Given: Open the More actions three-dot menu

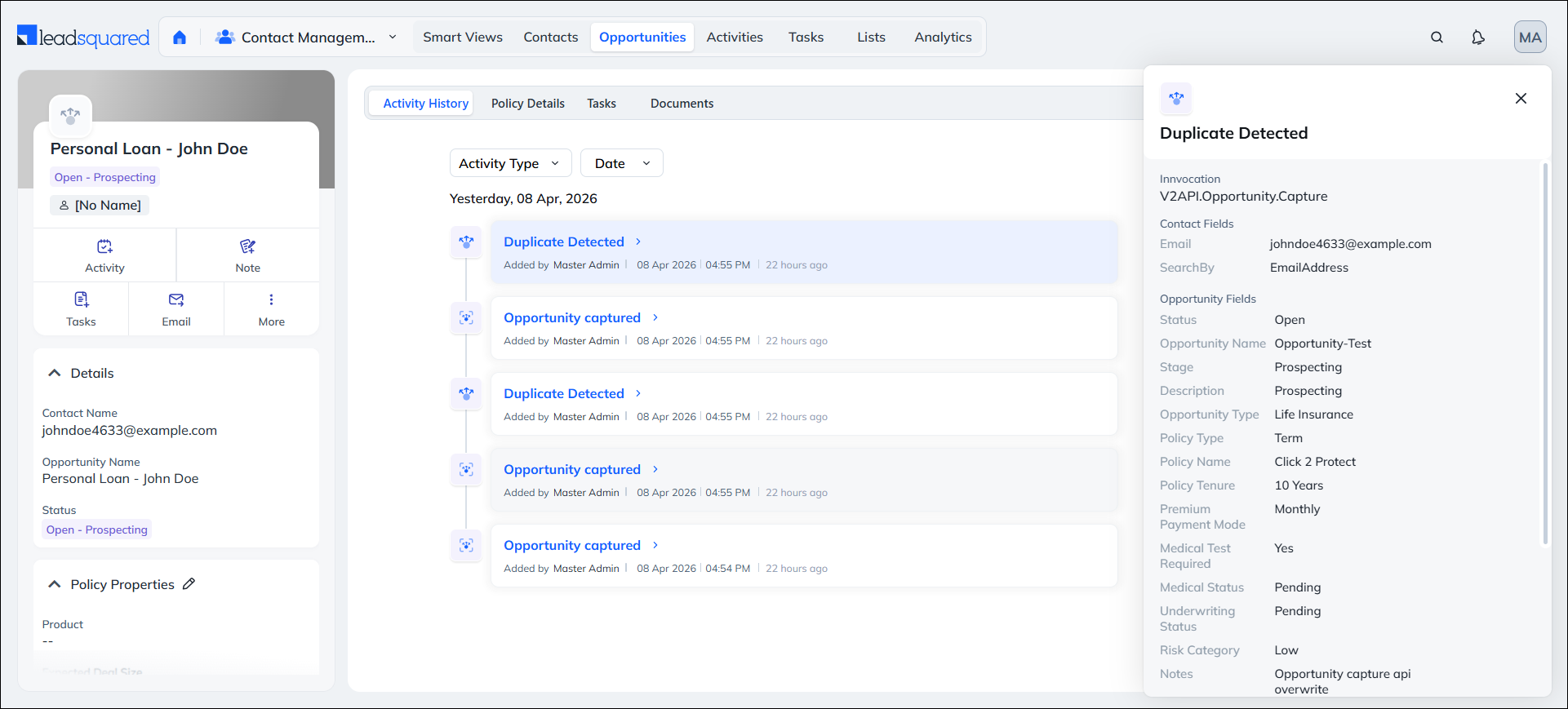Looking at the screenshot, I should click(271, 300).
